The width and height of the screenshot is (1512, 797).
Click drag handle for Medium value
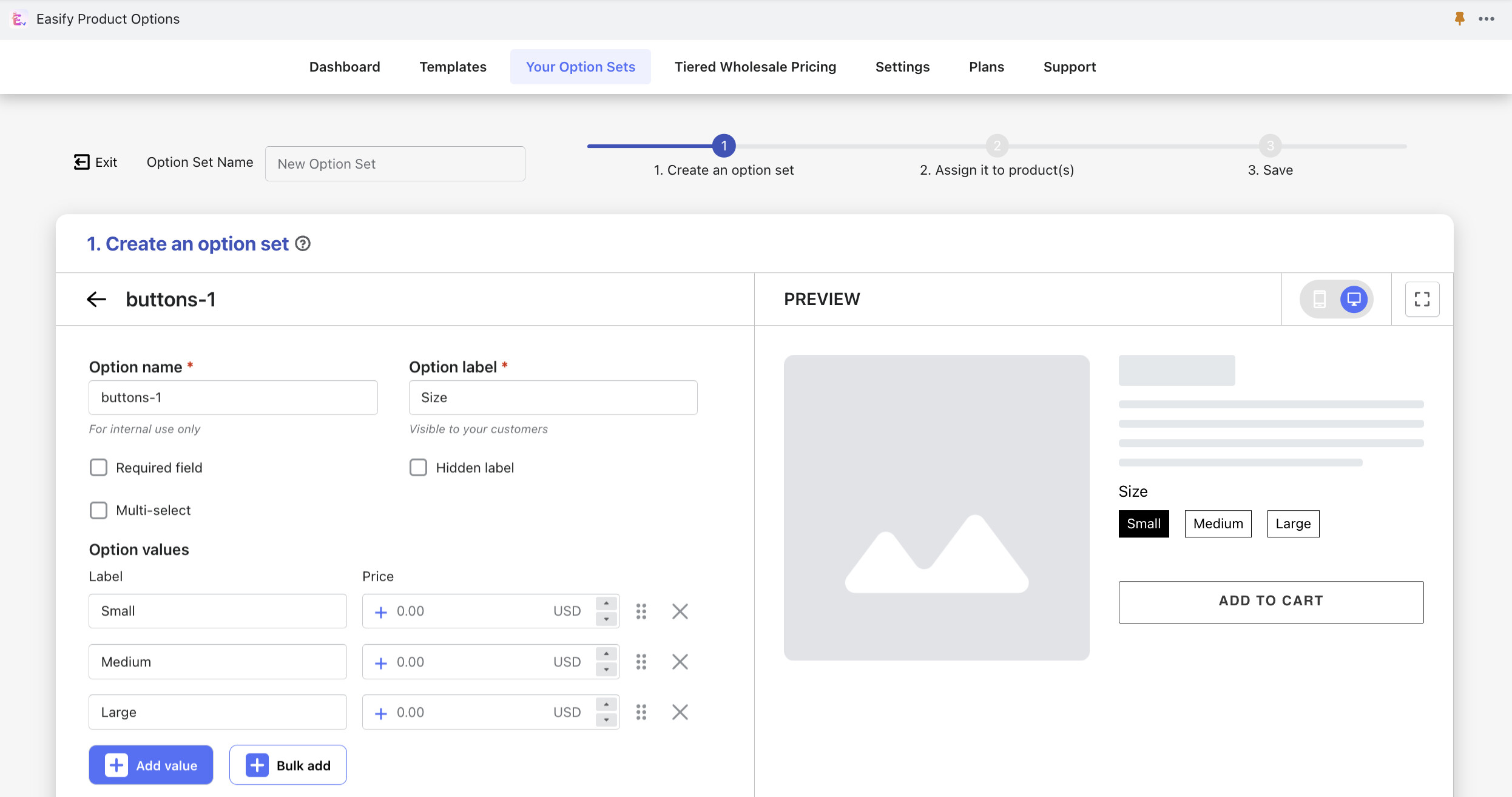click(x=641, y=662)
